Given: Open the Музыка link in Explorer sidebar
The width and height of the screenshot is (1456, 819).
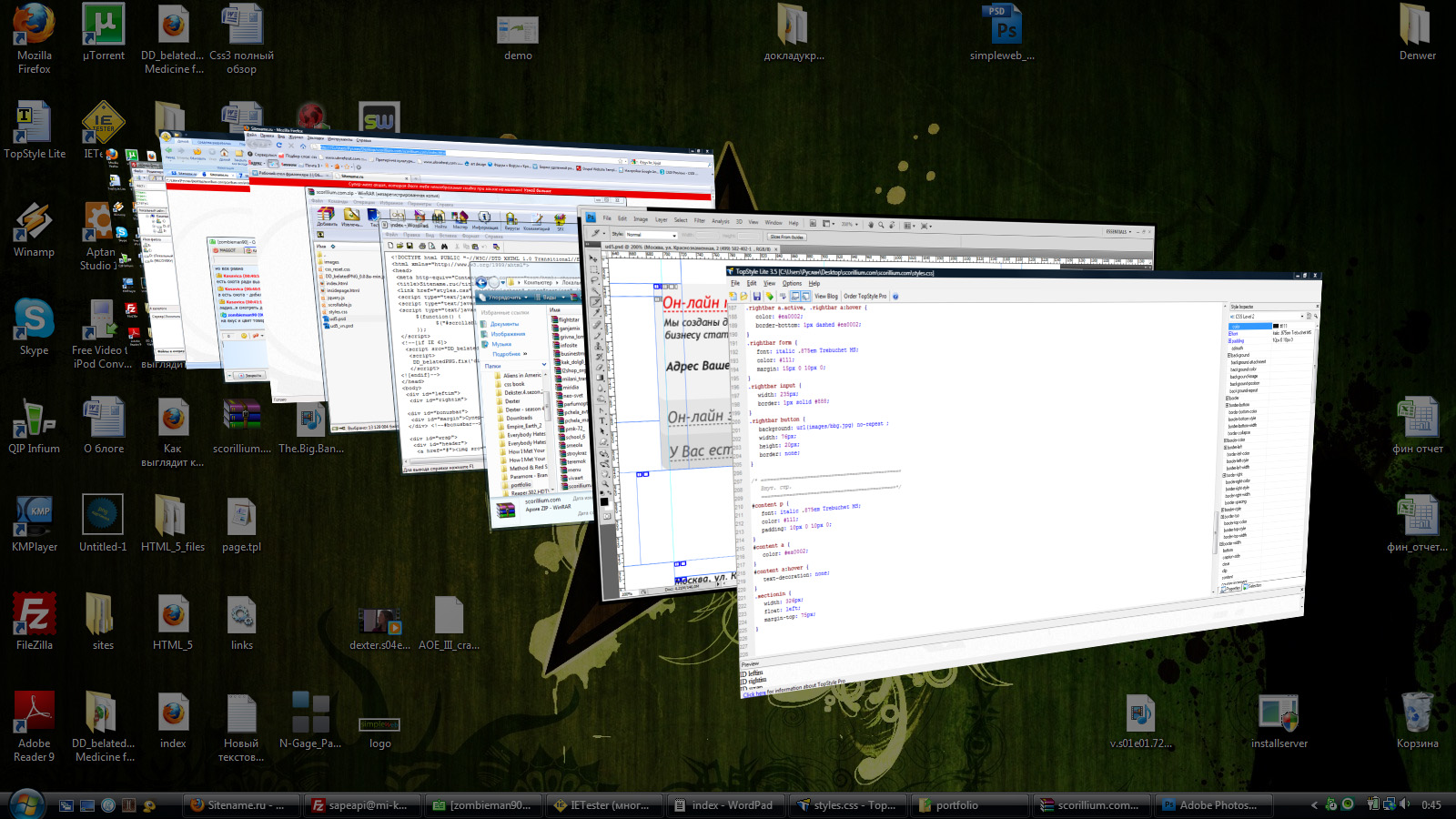Looking at the screenshot, I should coord(501,344).
